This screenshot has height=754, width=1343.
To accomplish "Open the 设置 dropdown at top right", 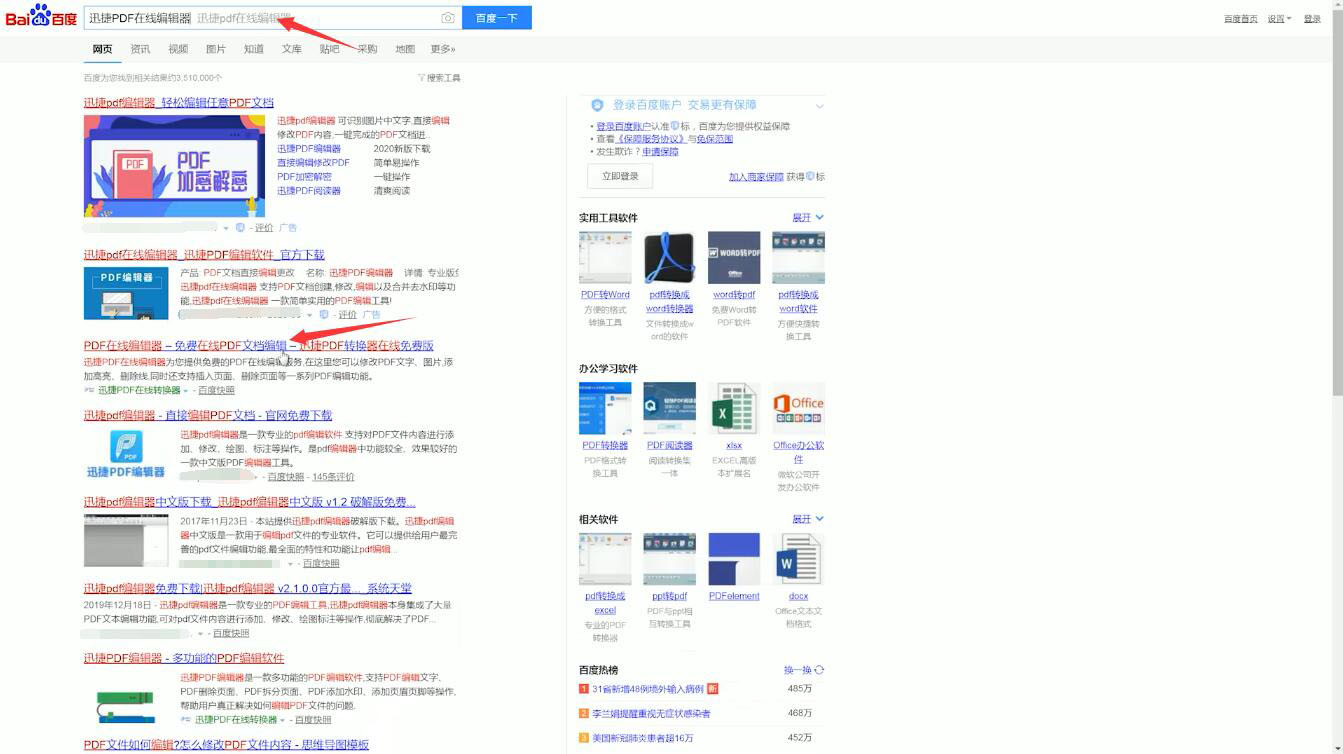I will click(x=1279, y=19).
